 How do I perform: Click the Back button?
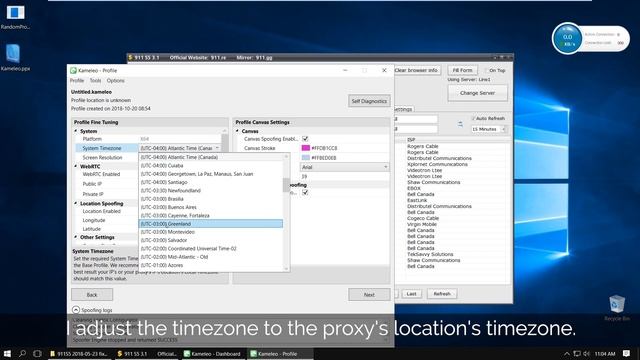92,295
